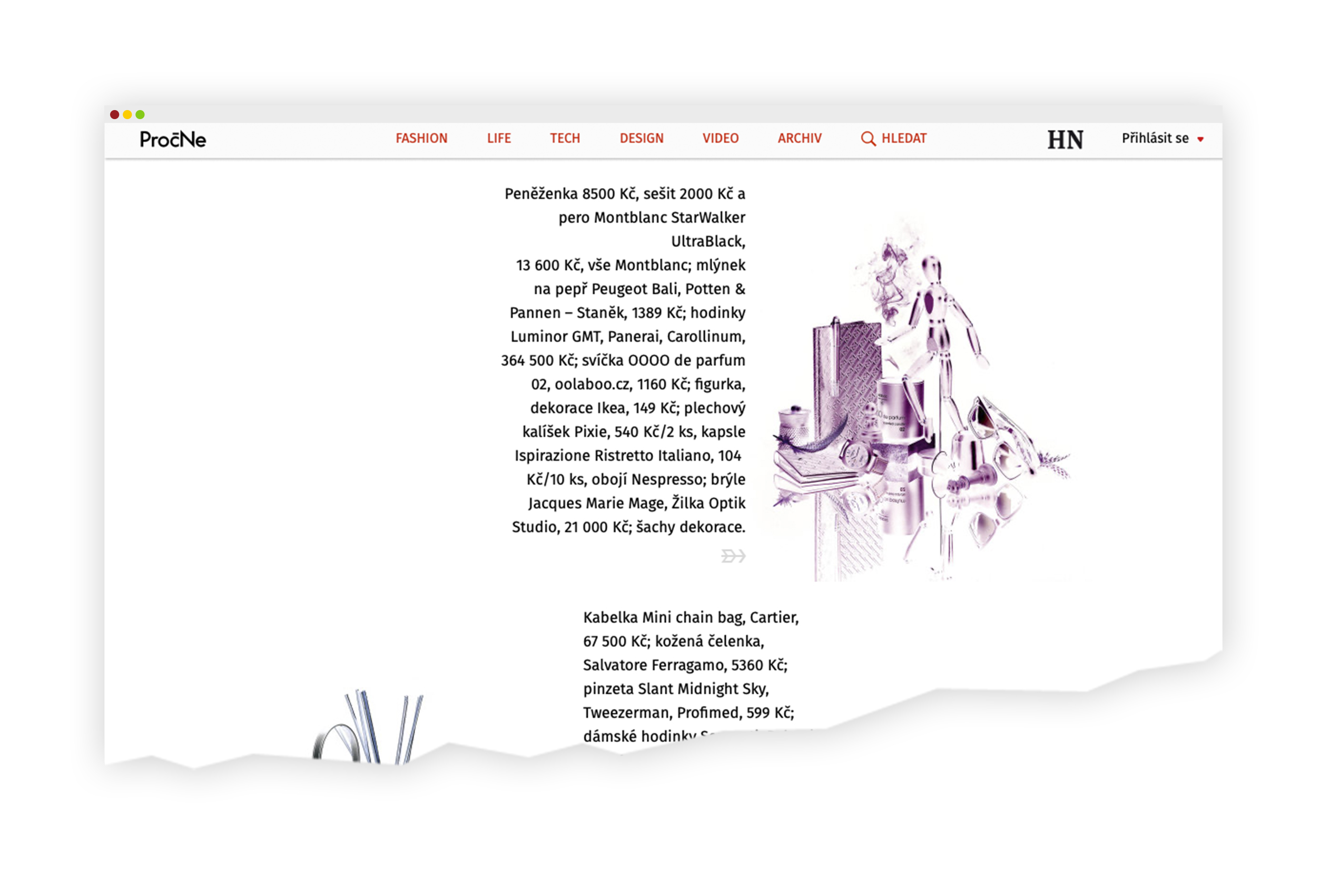Select the text "Luminor GMT, Panerai, Carollinum,"
This screenshot has height=896, width=1330.
click(x=628, y=337)
